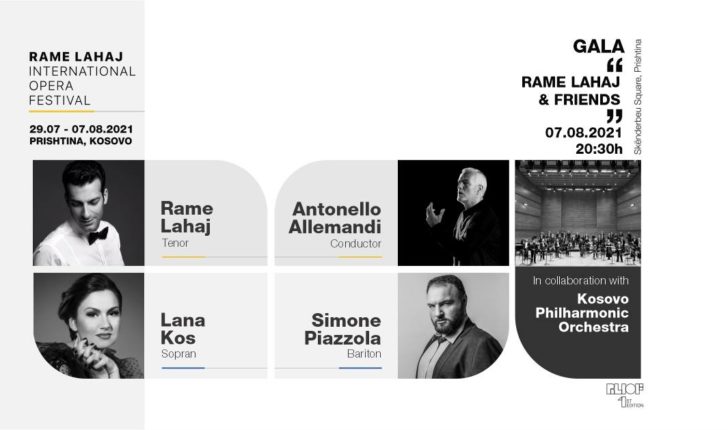The image size is (728, 430).
Task: Open Simone Piazzola's portrait photo
Action: [453, 326]
